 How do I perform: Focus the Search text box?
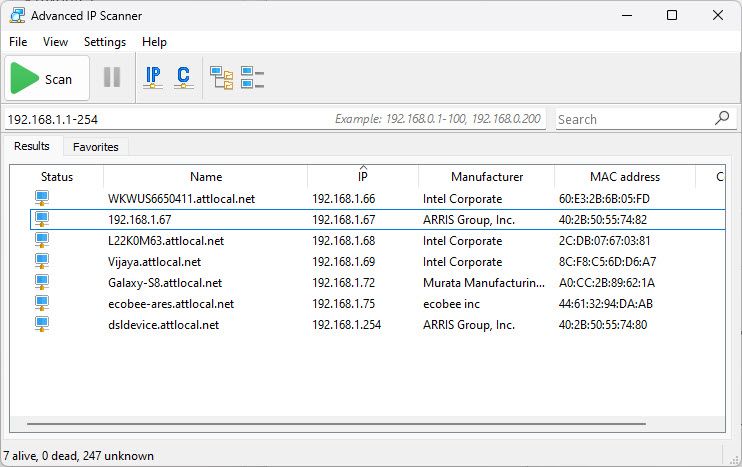tap(633, 119)
